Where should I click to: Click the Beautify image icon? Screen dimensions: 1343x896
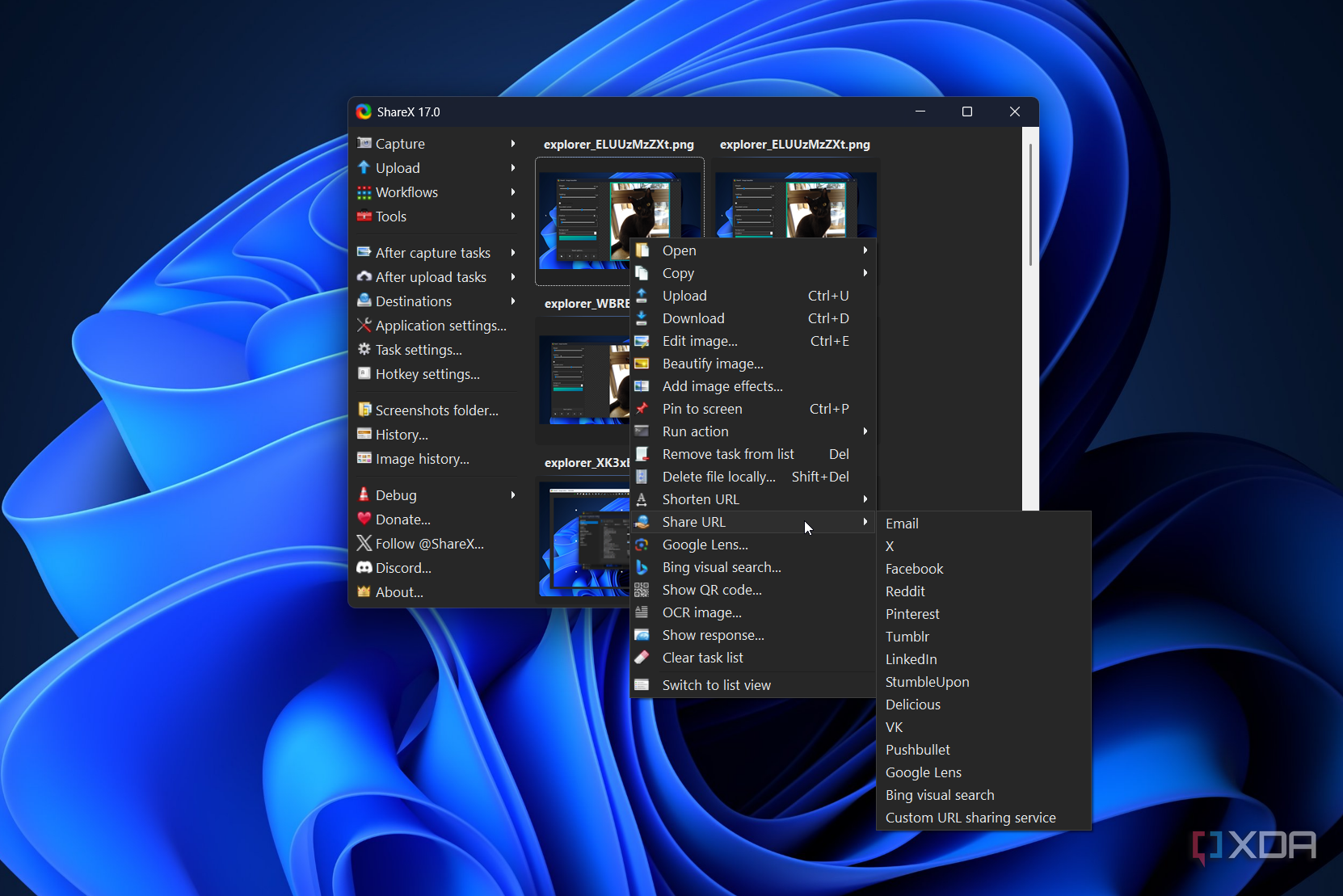pos(643,364)
